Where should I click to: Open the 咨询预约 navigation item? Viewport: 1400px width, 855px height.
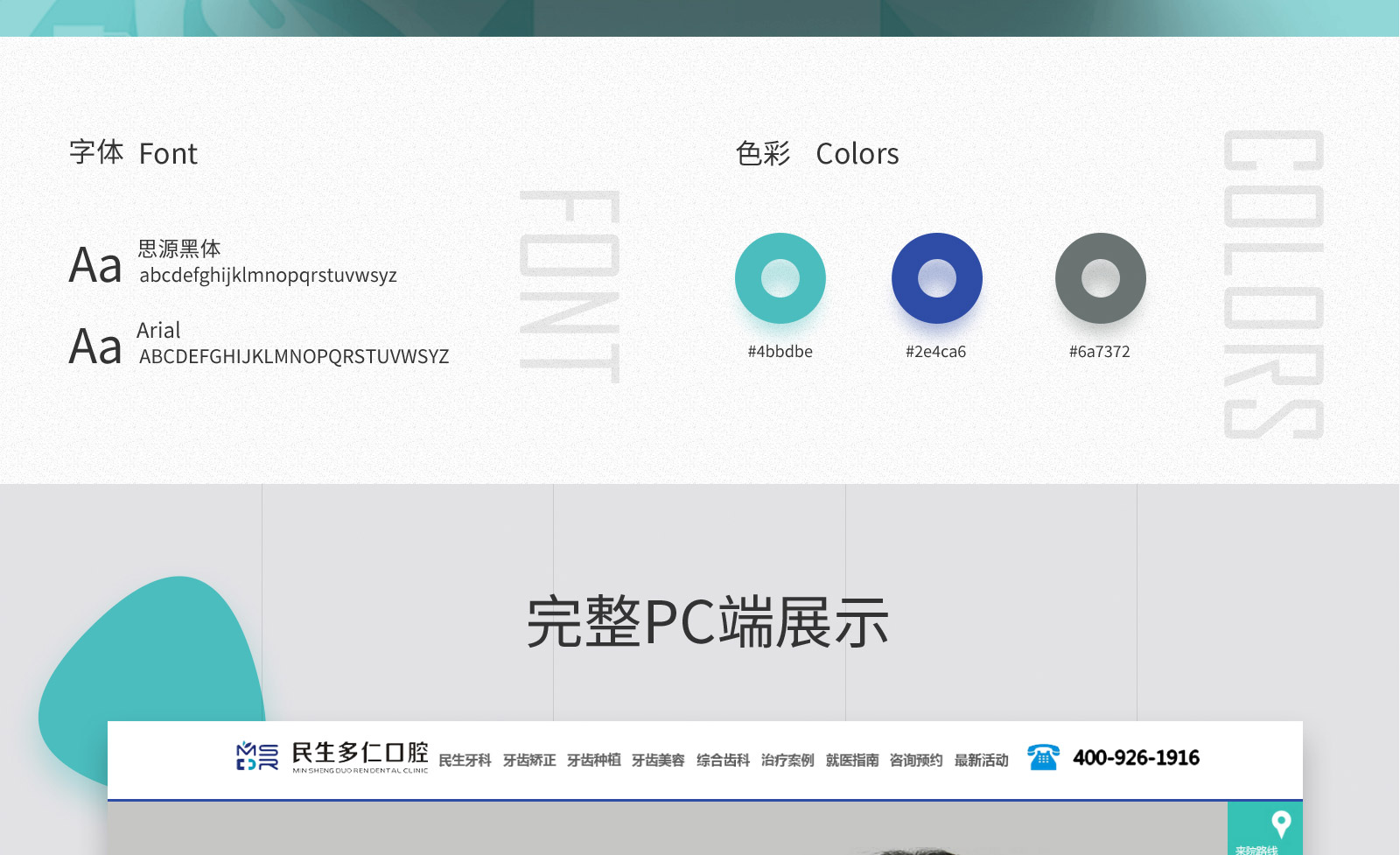916,760
